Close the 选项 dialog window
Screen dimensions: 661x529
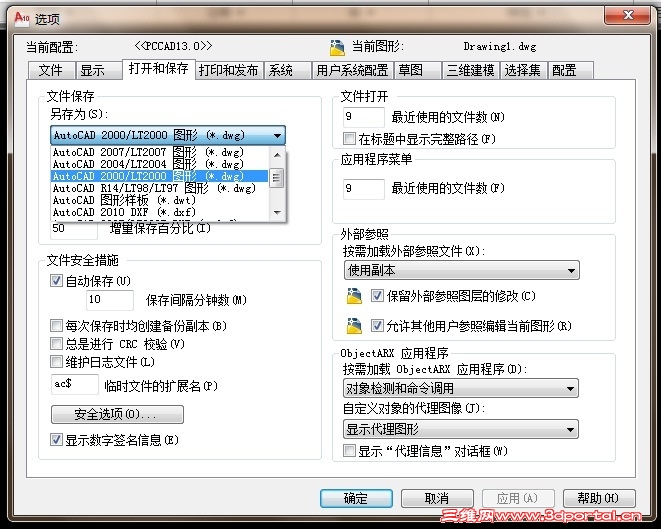628,15
